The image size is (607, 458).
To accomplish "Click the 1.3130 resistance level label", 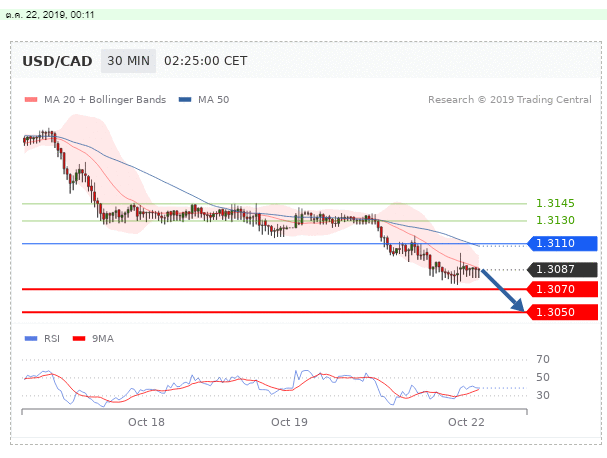I will (555, 220).
